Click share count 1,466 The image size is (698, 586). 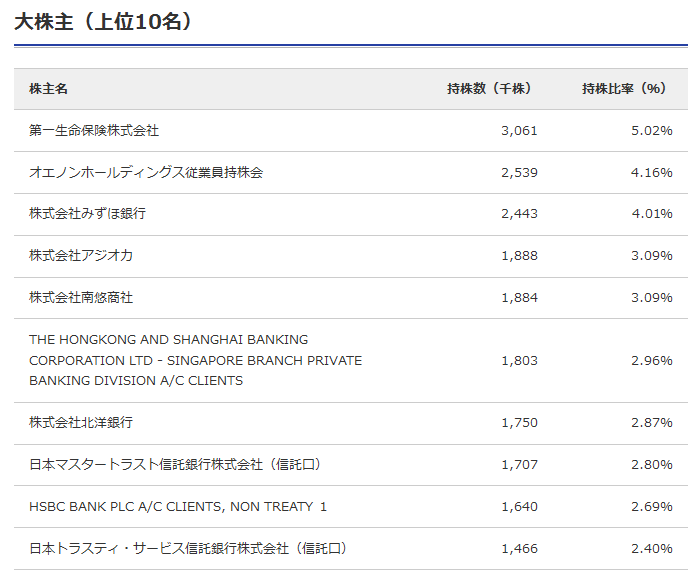pos(519,549)
